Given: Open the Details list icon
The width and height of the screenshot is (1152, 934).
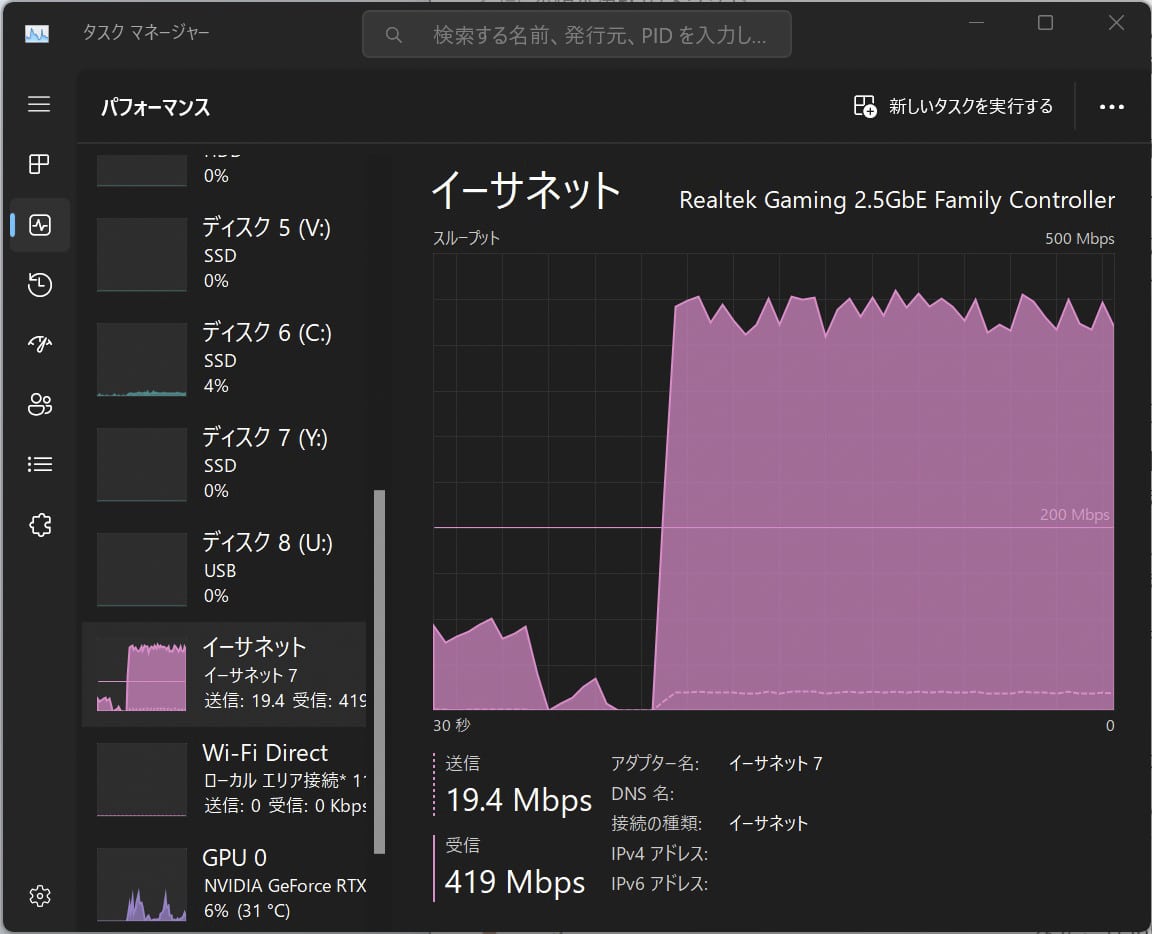Looking at the screenshot, I should (x=40, y=464).
